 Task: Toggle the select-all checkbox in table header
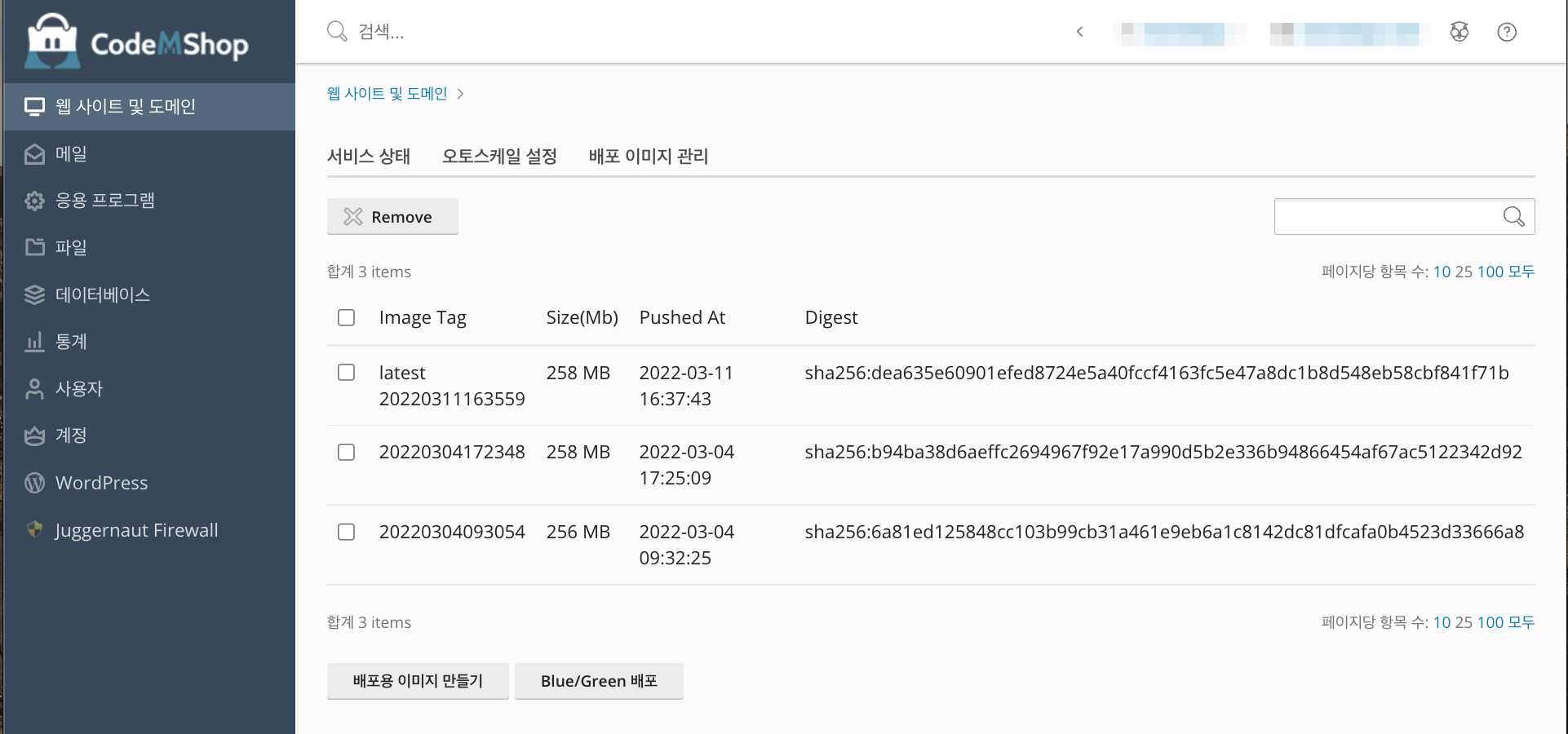click(x=347, y=317)
